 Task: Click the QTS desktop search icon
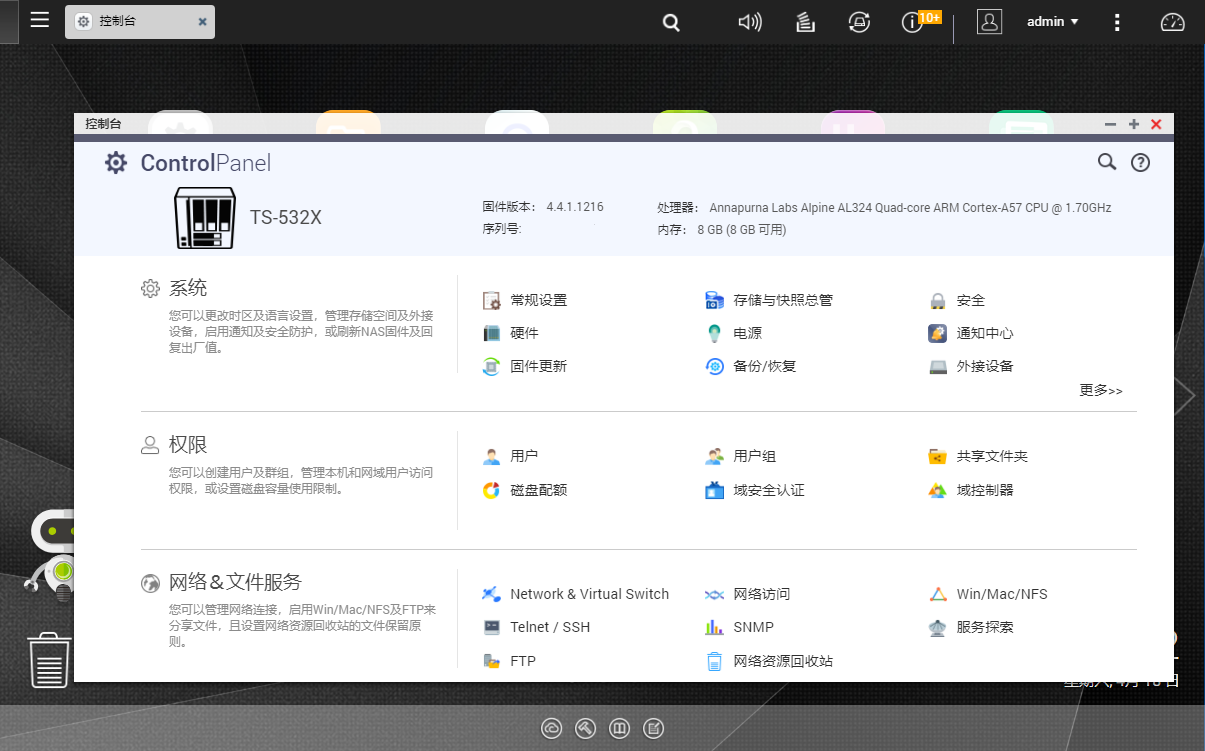coord(672,22)
